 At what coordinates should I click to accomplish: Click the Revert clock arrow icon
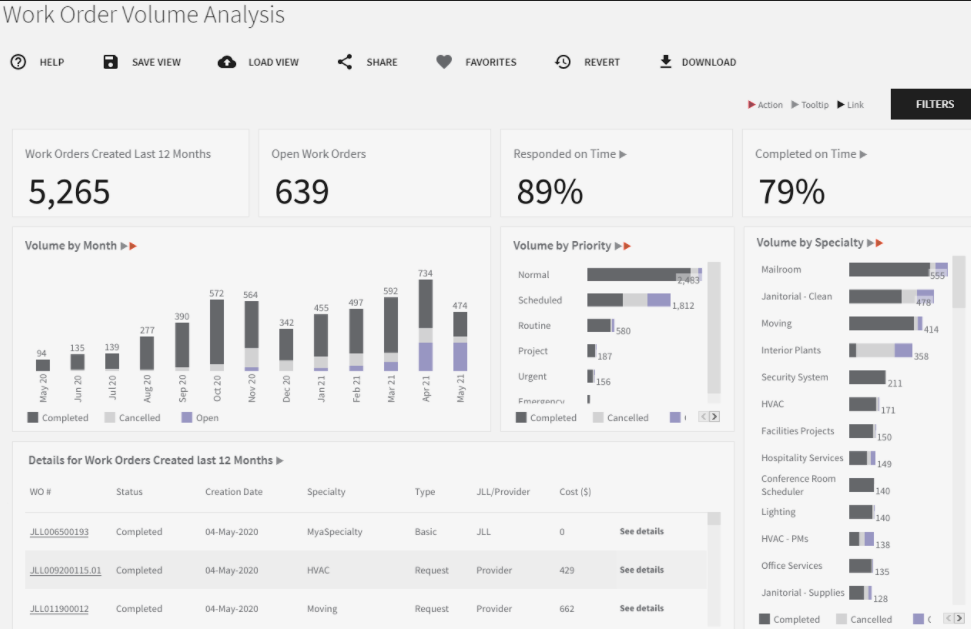tap(563, 62)
